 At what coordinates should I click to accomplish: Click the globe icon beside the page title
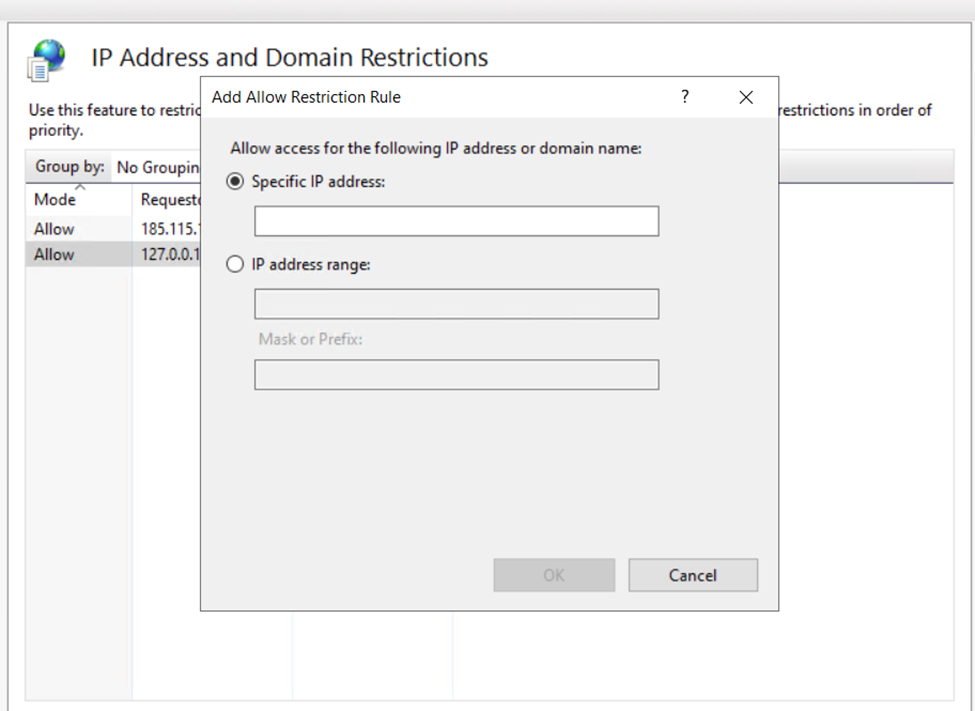point(46,59)
